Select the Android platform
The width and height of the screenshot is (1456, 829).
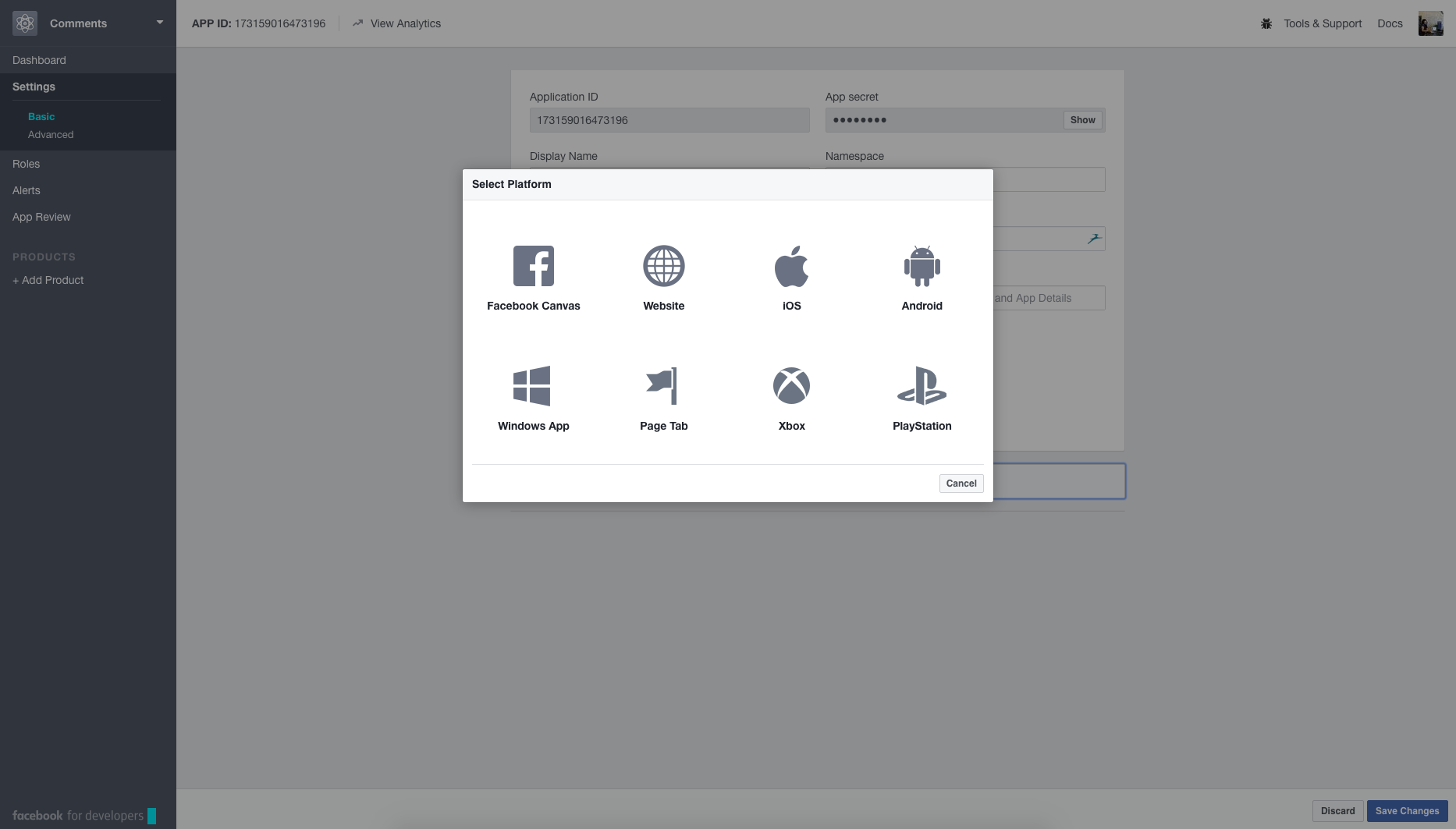[922, 277]
